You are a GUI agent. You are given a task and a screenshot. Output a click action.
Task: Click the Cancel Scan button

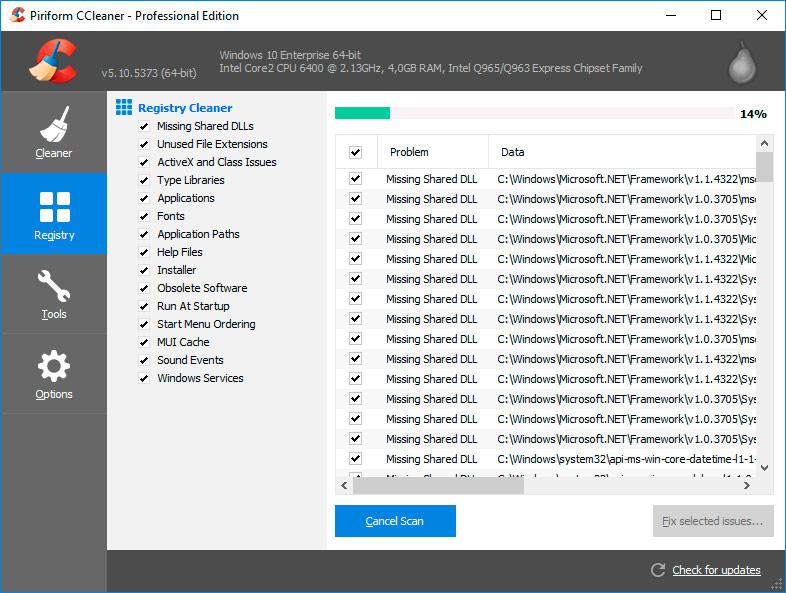395,521
